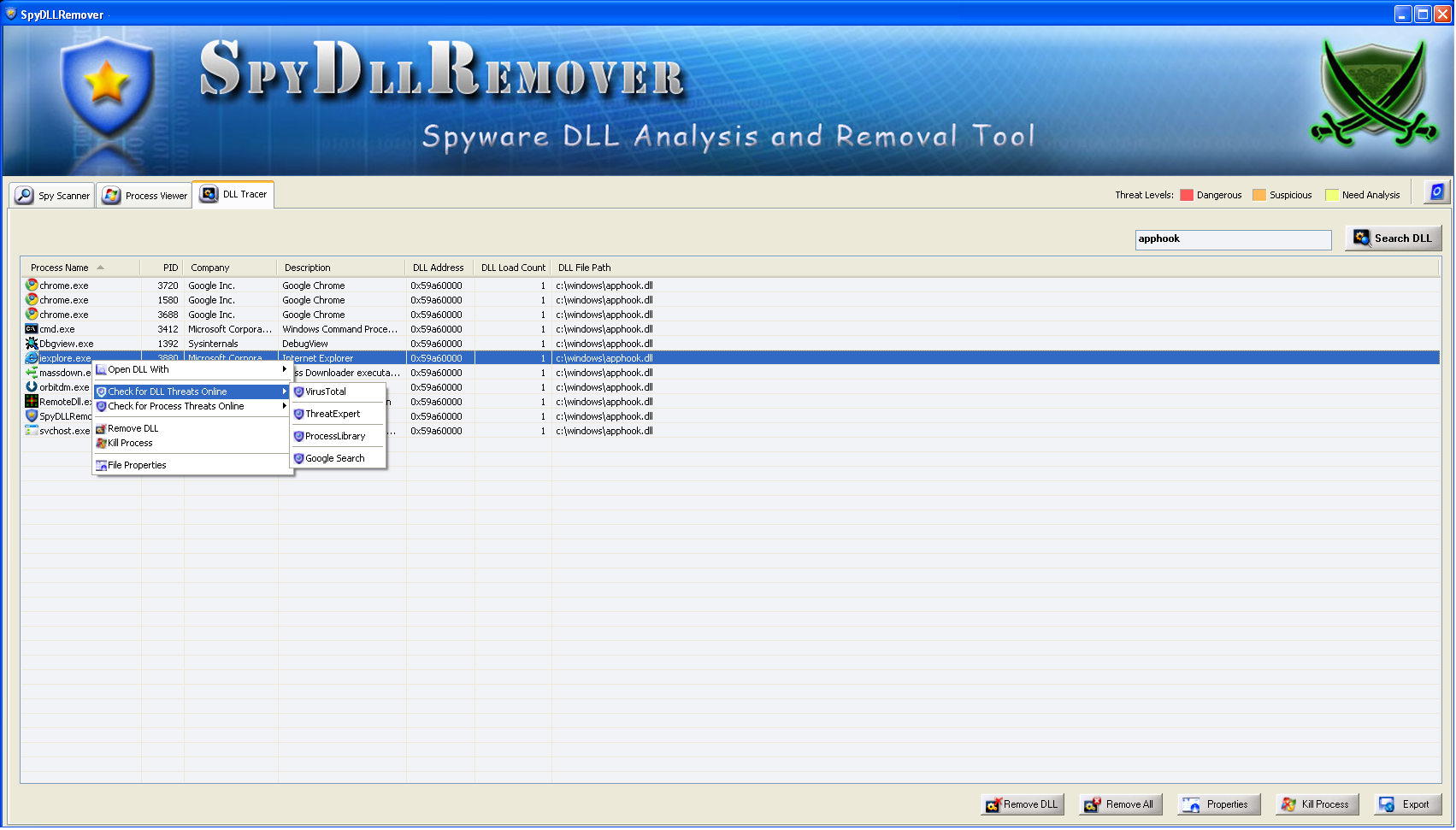Click the apphook search text field

click(1232, 239)
